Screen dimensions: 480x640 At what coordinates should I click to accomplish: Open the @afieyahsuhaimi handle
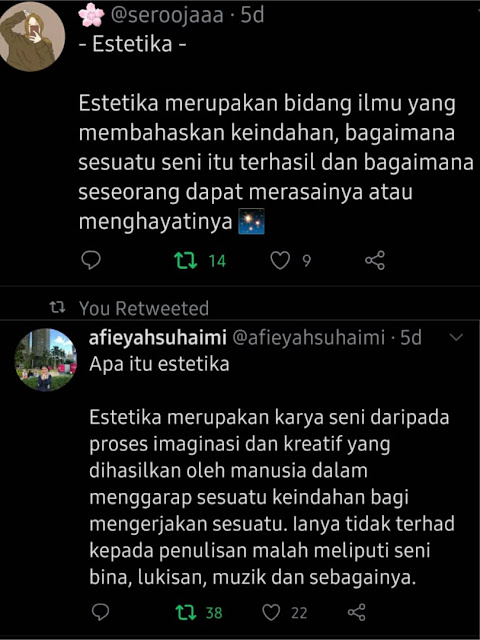pos(309,338)
